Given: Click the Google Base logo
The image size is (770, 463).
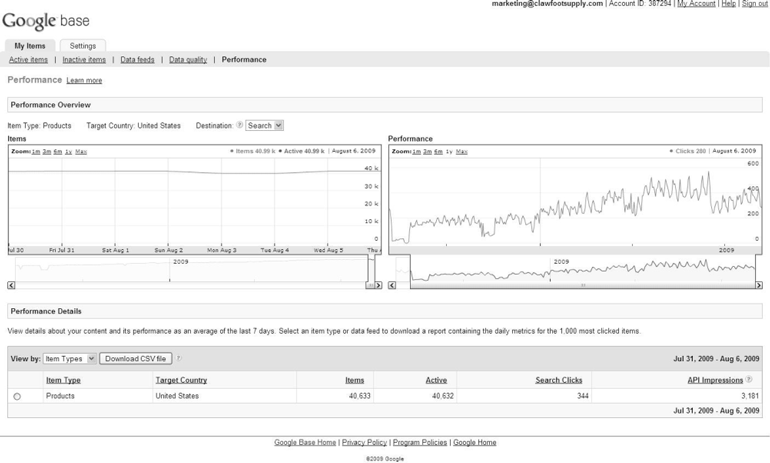Looking at the screenshot, I should [x=46, y=21].
